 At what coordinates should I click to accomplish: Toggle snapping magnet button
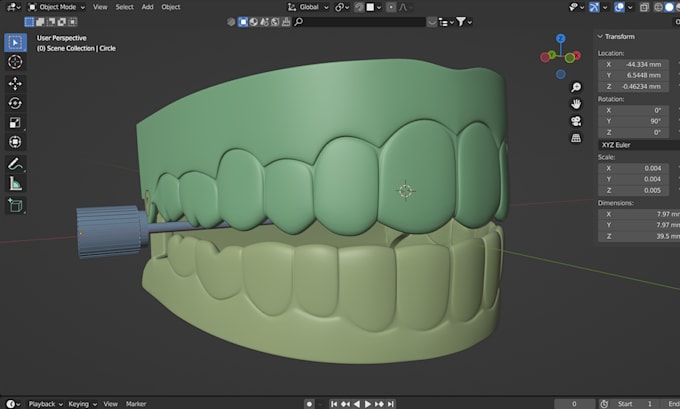[x=359, y=7]
